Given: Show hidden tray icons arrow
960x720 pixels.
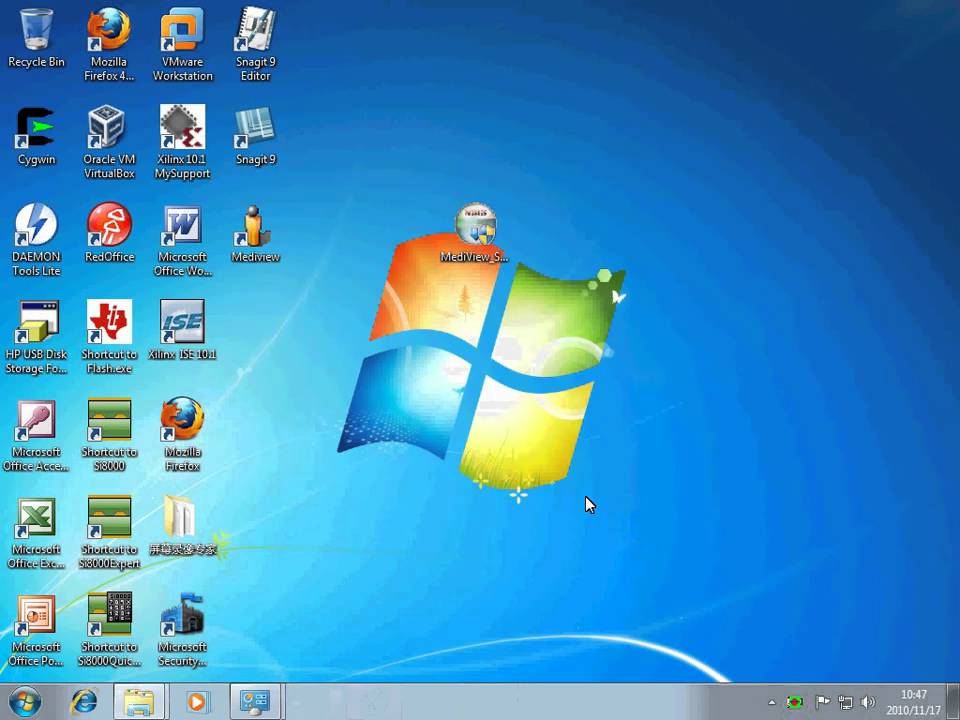Looking at the screenshot, I should [772, 702].
